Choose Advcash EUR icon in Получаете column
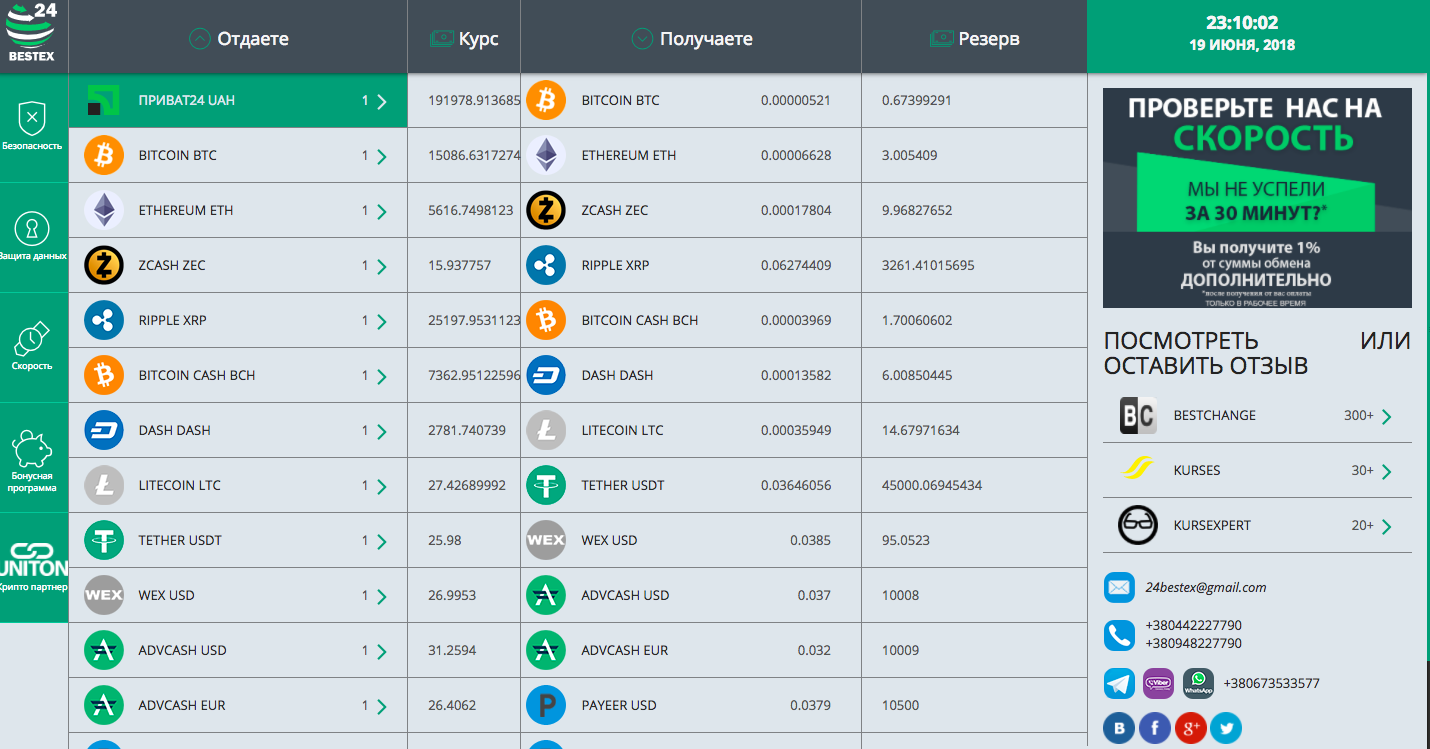 tap(546, 650)
